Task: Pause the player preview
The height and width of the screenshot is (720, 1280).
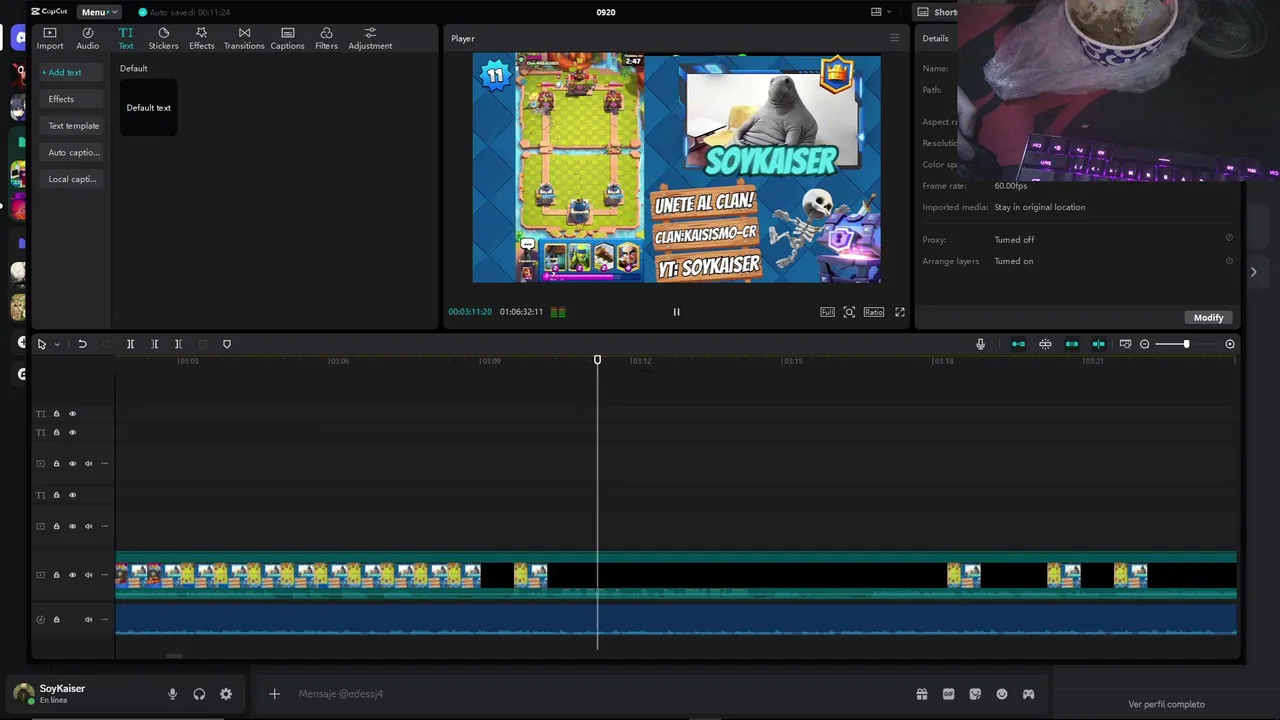Action: (x=676, y=312)
